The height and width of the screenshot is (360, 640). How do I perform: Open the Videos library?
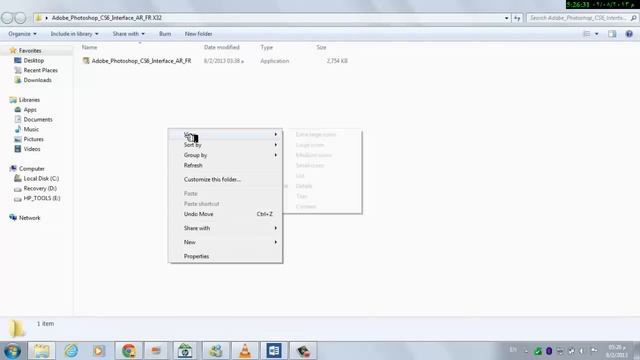[32, 149]
